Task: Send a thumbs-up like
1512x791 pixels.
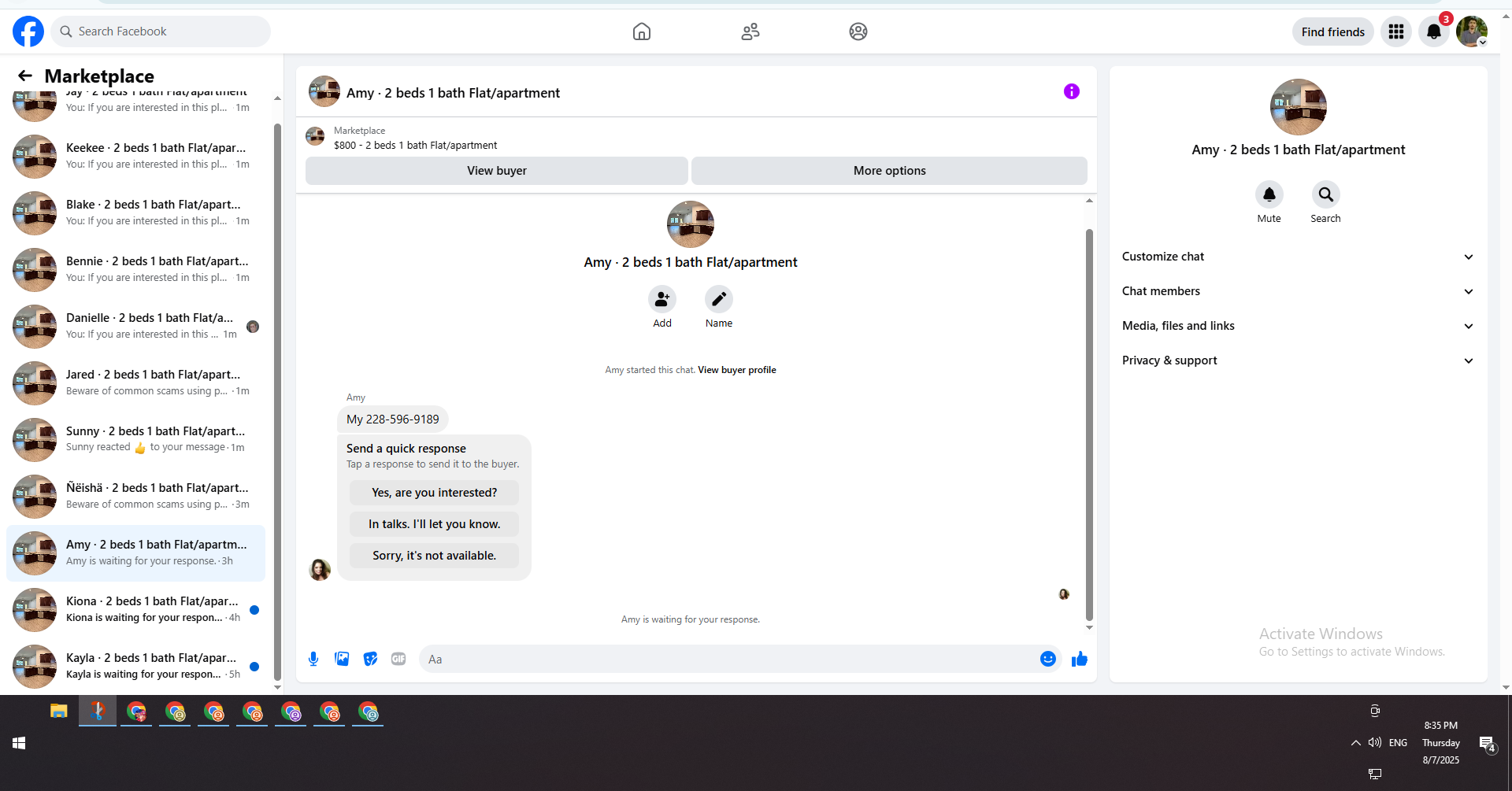Action: 1080,659
